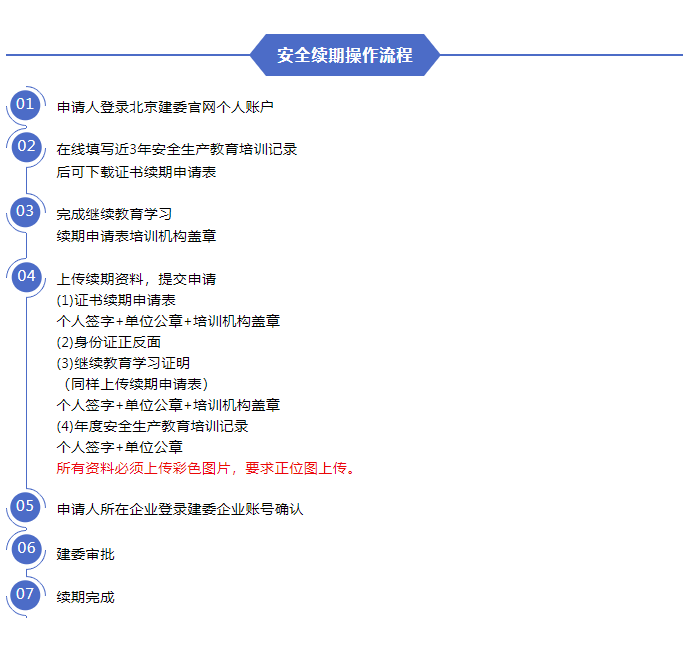The image size is (689, 646).
Task: Click the line 后可下载证书续期申请表
Action: [x=136, y=172]
